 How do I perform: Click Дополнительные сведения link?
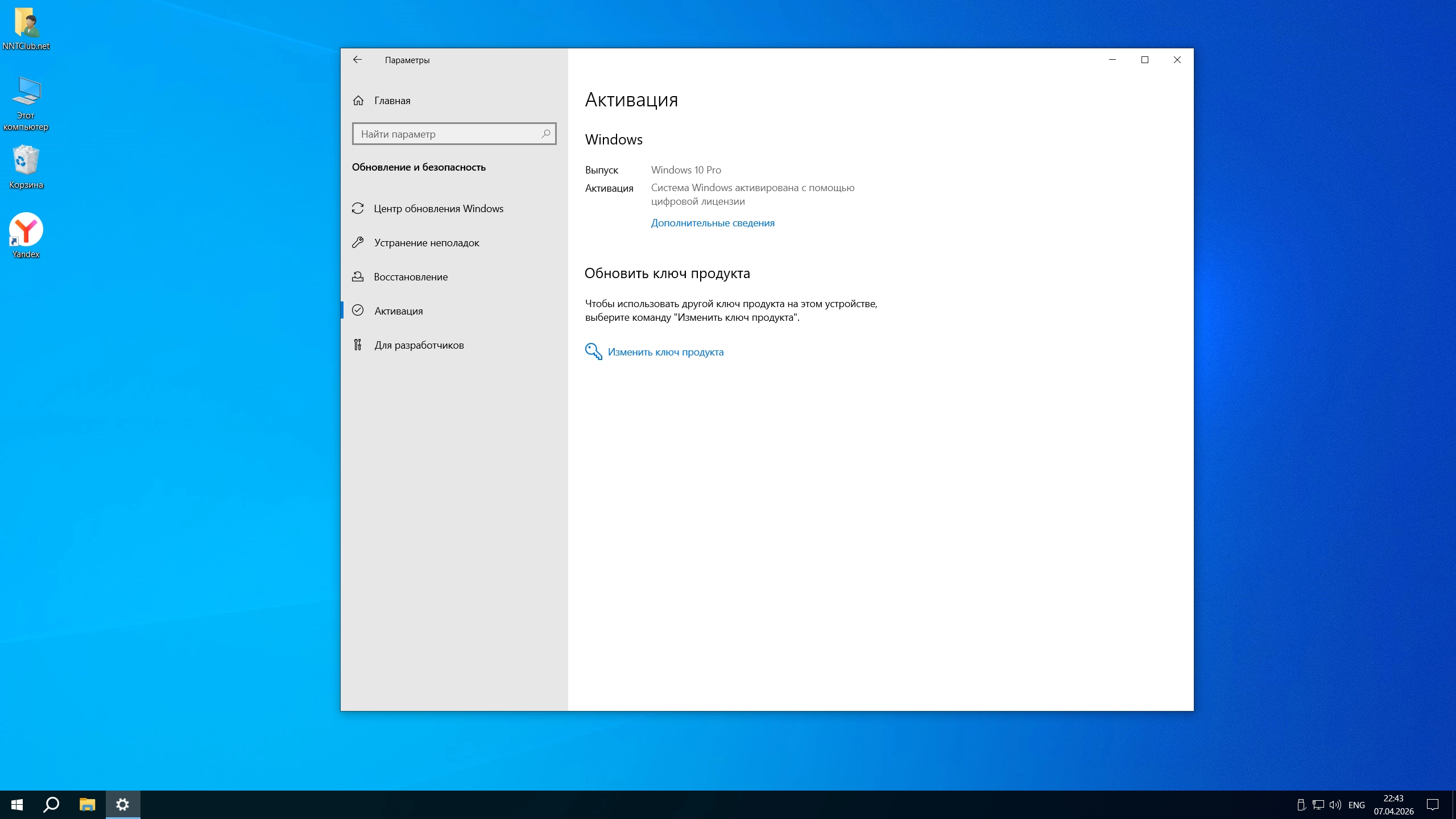[712, 223]
